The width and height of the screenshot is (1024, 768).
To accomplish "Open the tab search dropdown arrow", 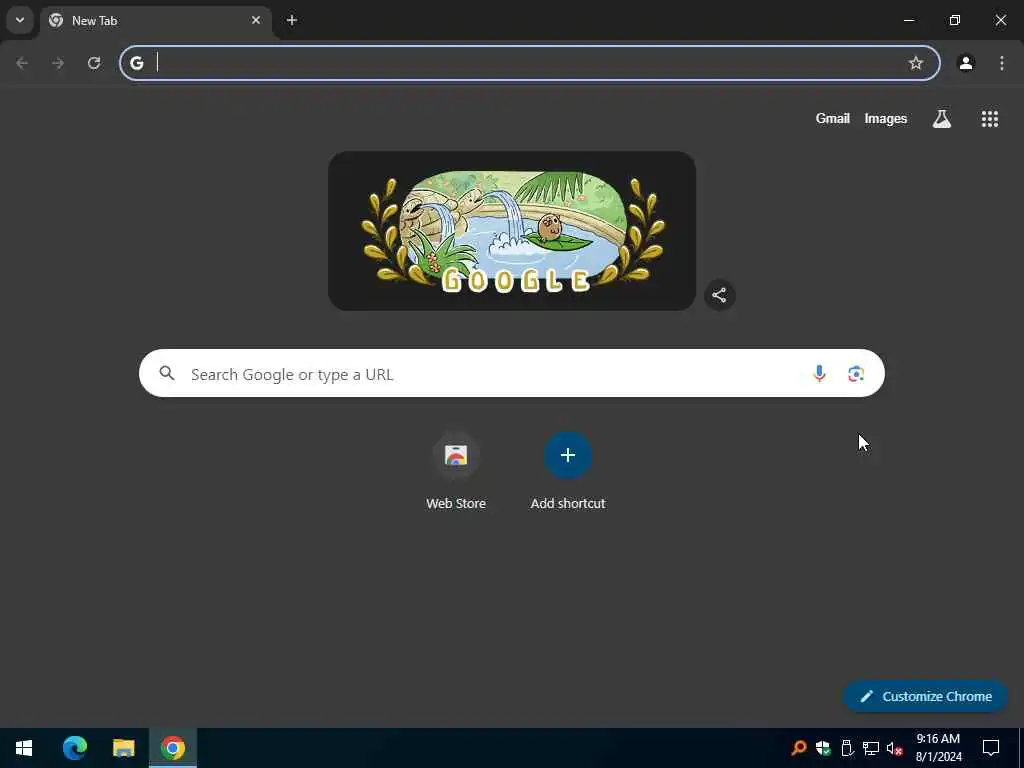I will point(20,20).
